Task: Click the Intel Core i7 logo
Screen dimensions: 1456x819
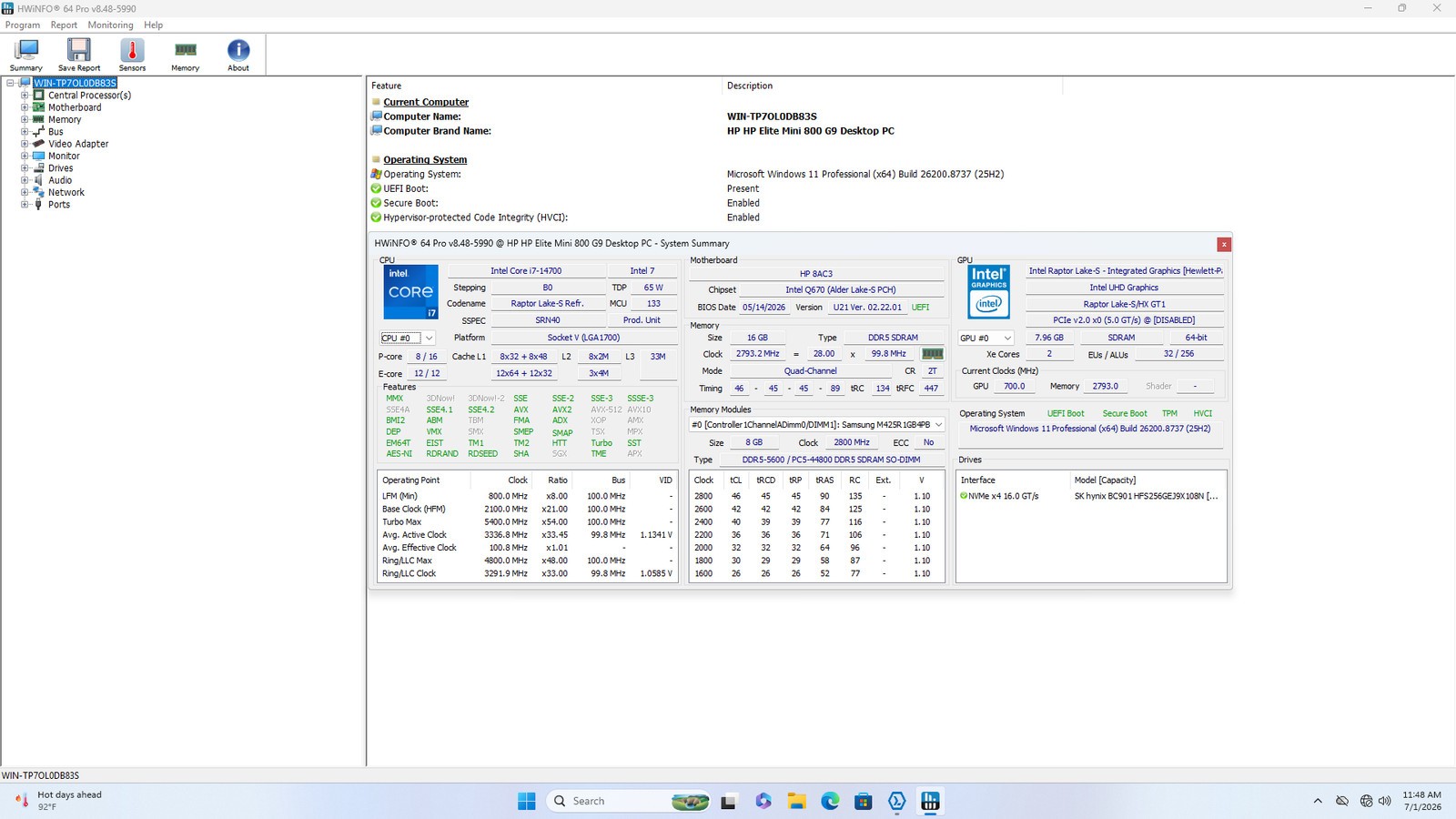Action: click(x=410, y=292)
